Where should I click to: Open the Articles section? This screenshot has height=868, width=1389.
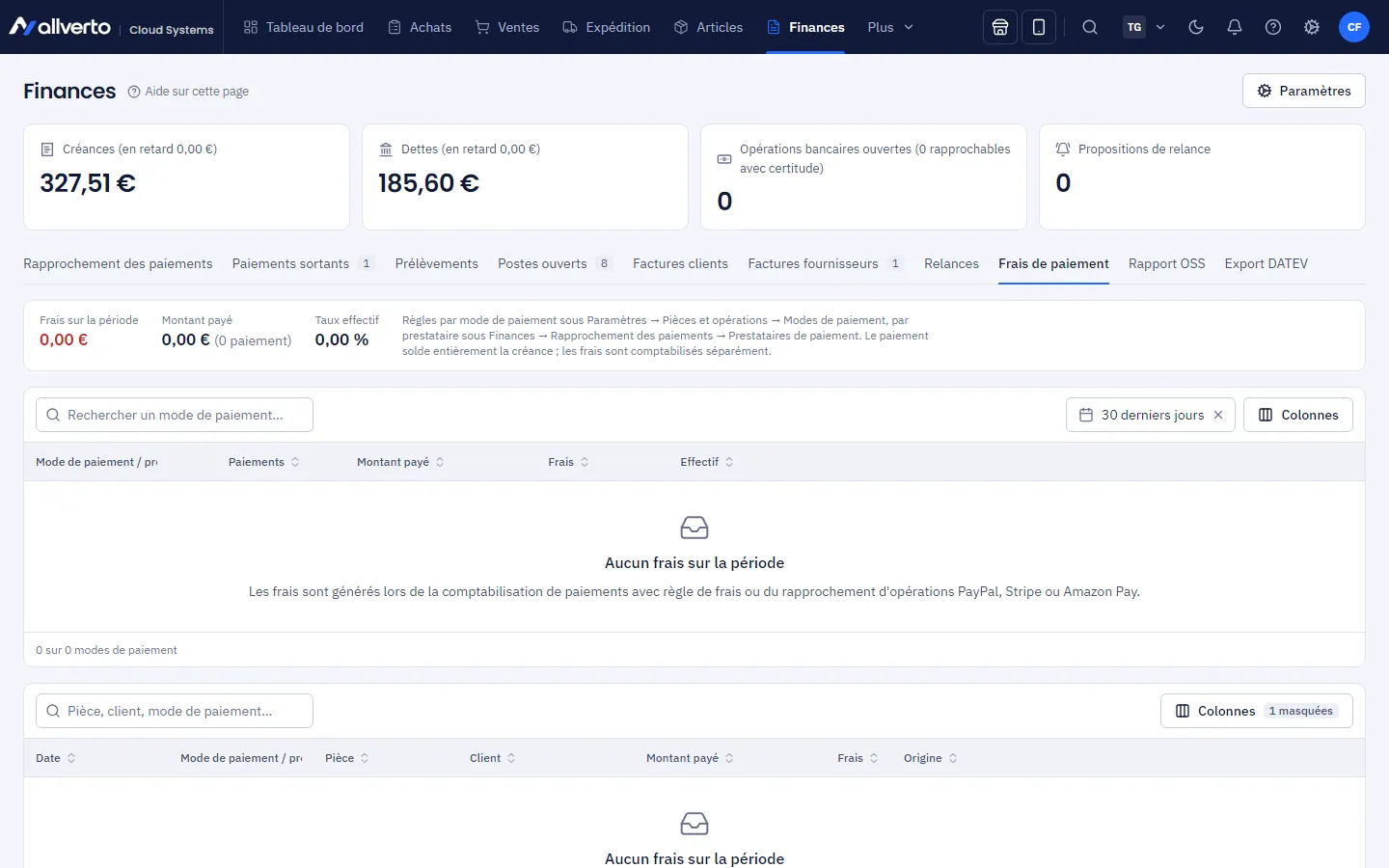coord(708,27)
